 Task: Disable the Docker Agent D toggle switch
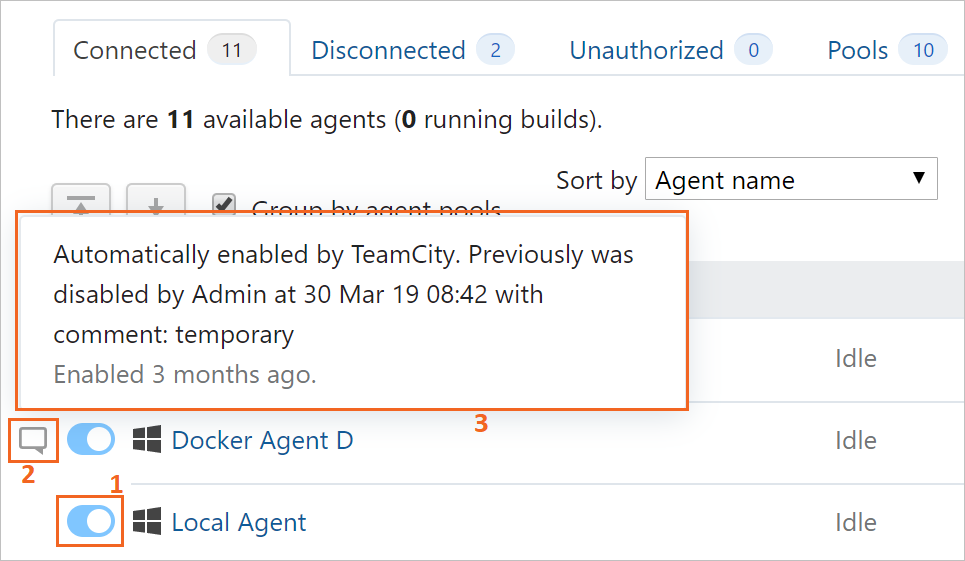[x=91, y=440]
